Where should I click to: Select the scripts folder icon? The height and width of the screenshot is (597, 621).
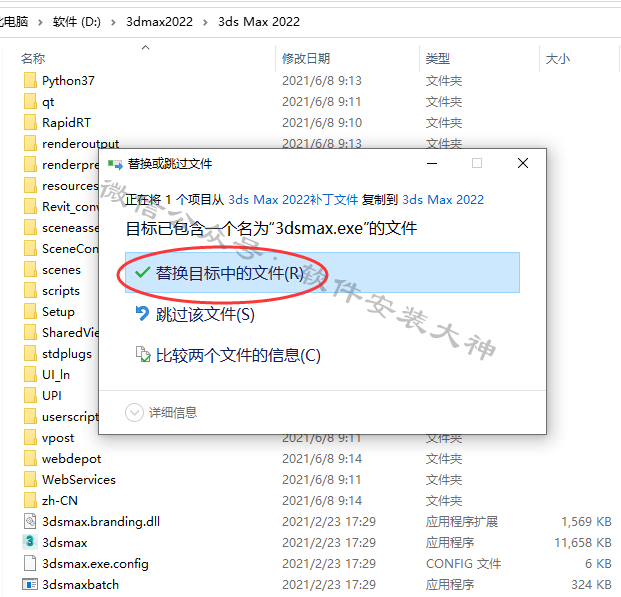click(x=30, y=290)
